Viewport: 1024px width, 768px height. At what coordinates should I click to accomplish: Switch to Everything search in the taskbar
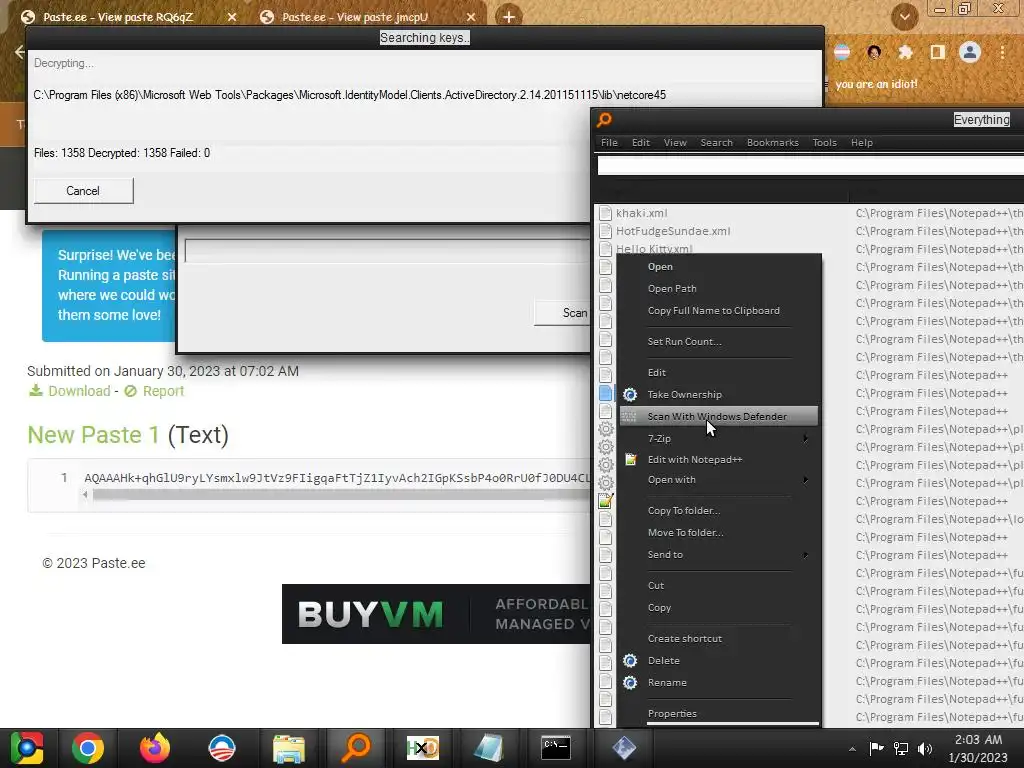coord(356,748)
